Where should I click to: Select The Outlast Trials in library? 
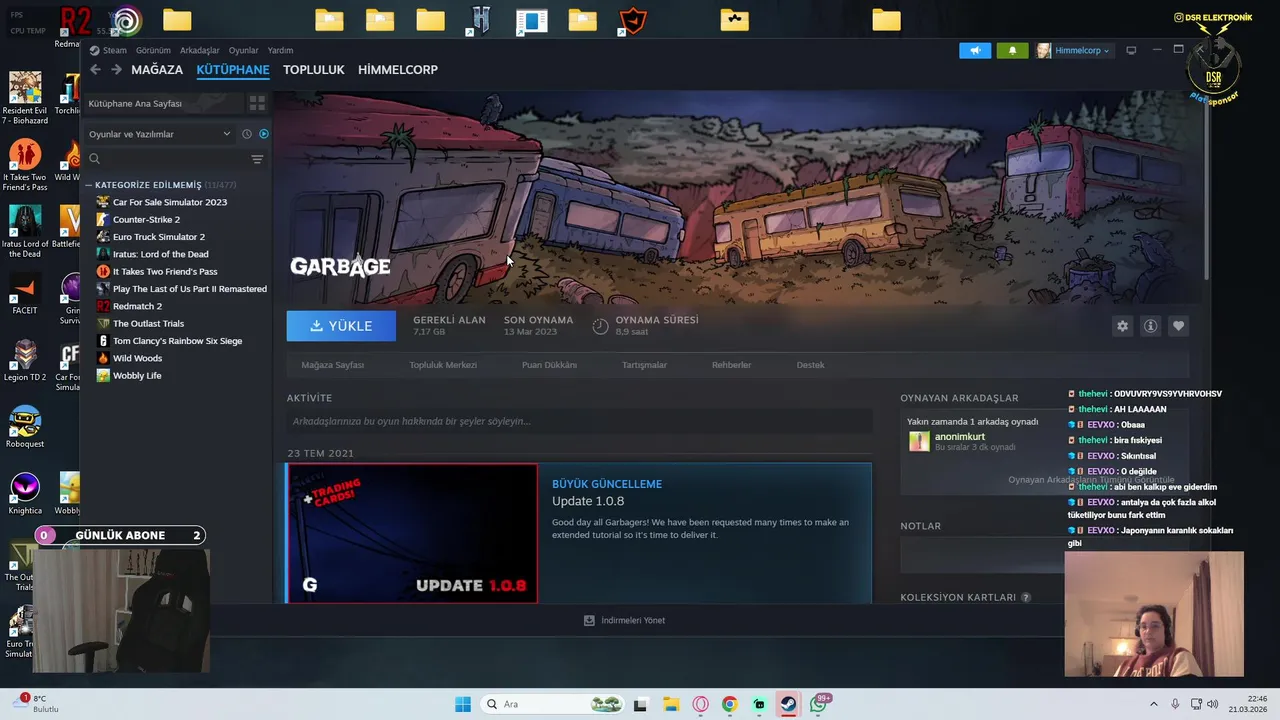click(x=148, y=323)
